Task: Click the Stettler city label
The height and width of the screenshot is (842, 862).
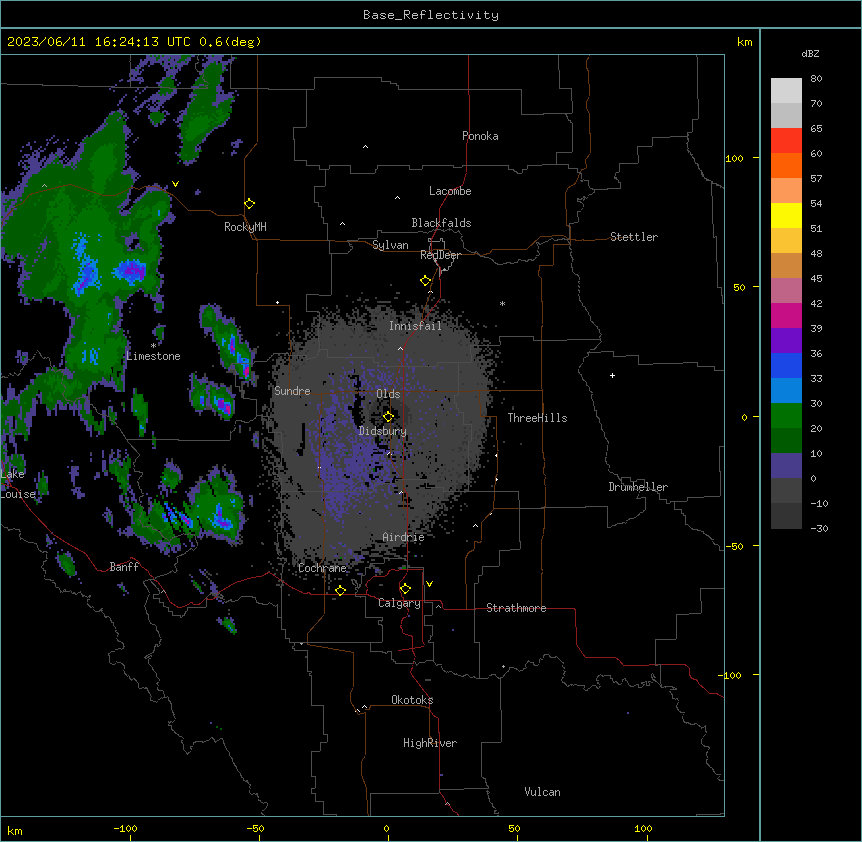Action: pyautogui.click(x=634, y=237)
